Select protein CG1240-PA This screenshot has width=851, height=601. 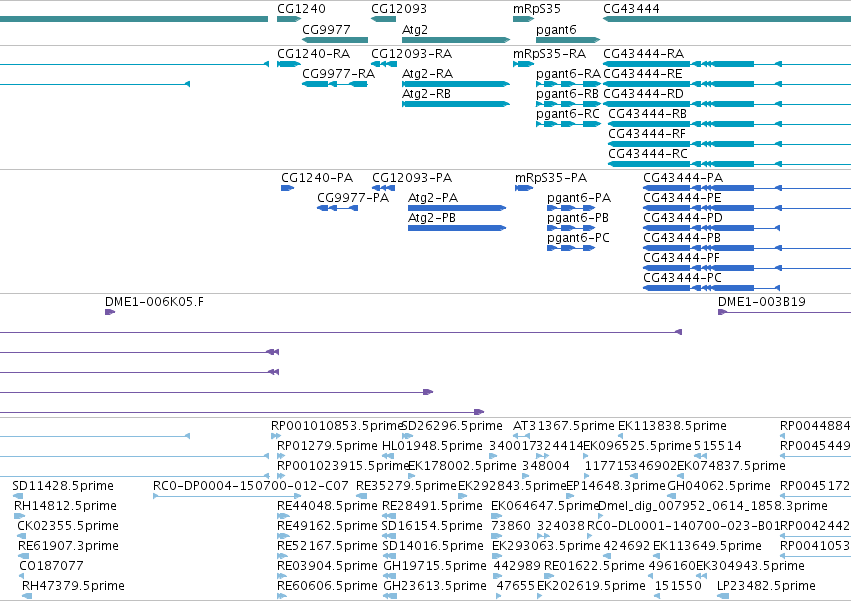click(x=317, y=178)
